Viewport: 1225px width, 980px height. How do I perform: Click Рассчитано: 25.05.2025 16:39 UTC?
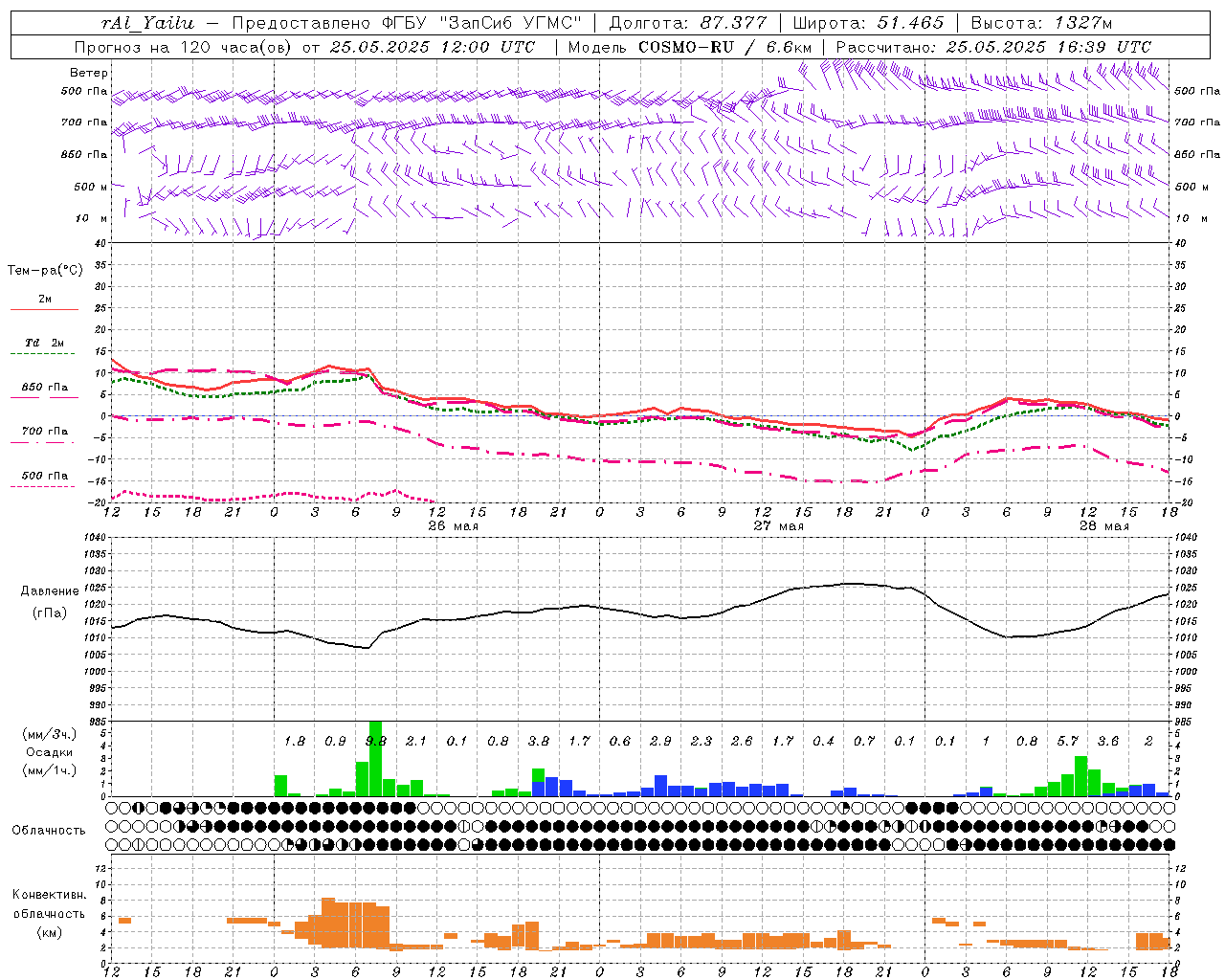coord(993,47)
